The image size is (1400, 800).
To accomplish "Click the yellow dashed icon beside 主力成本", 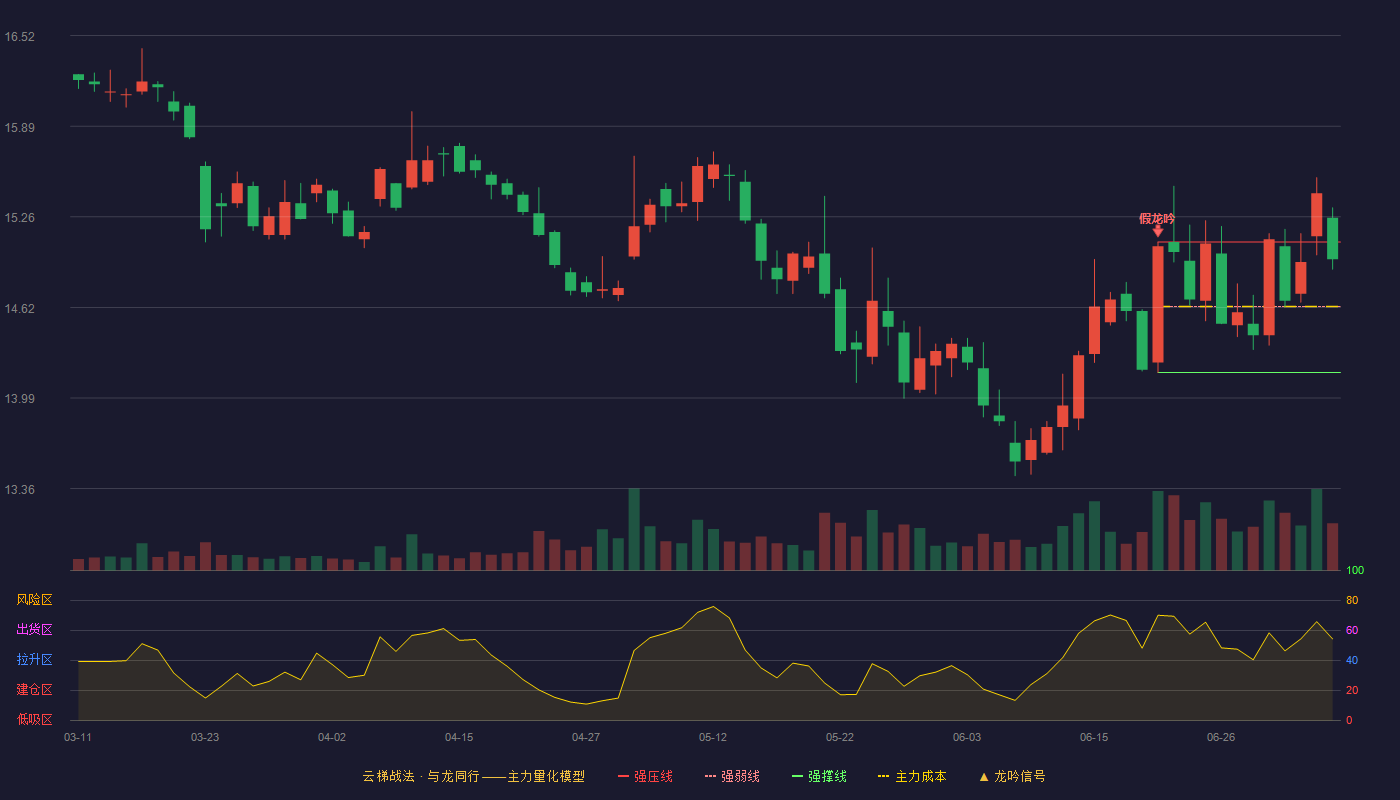I will (x=883, y=777).
